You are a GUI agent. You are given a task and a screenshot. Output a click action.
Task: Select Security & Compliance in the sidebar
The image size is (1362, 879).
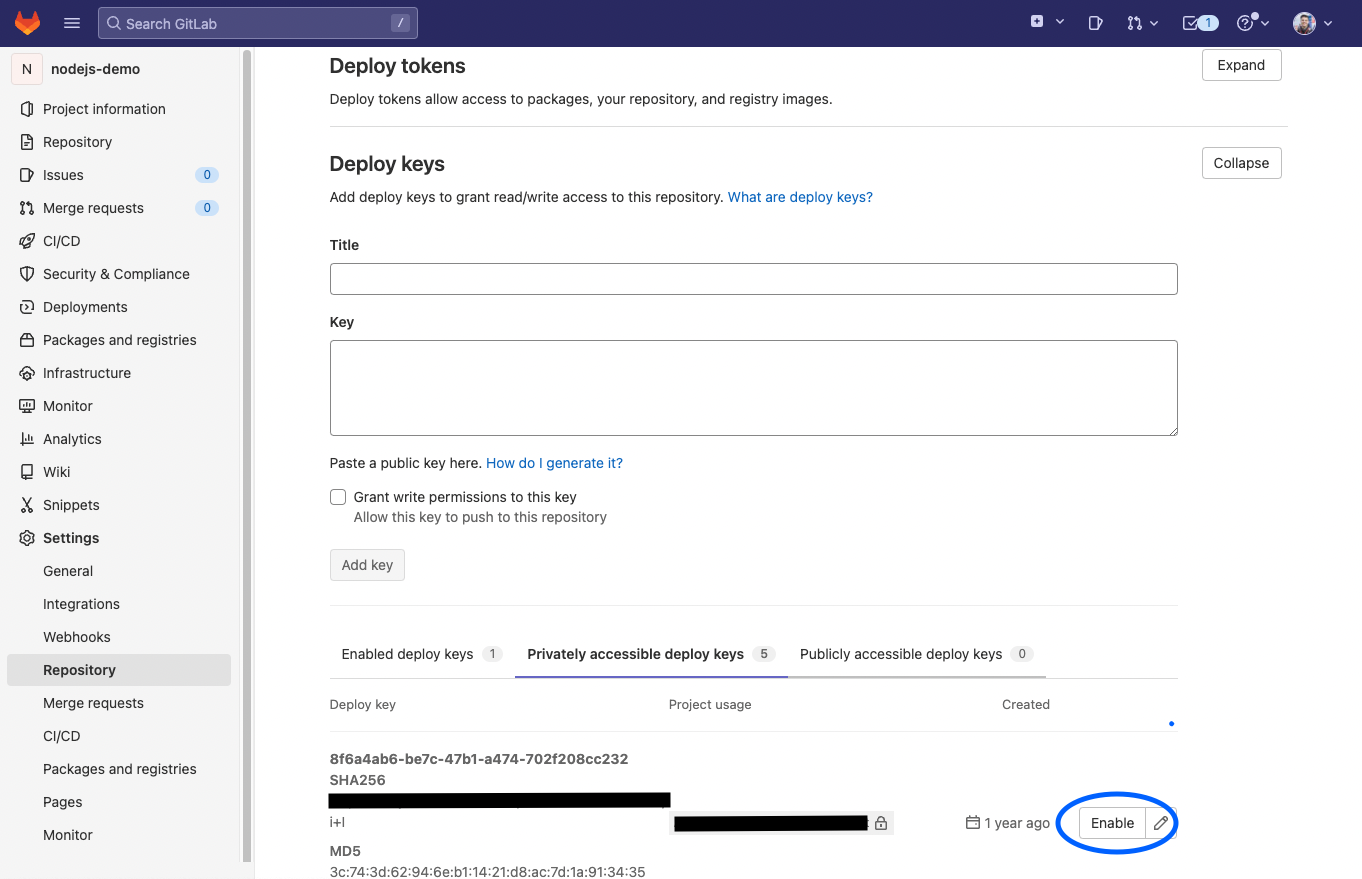tap(114, 273)
